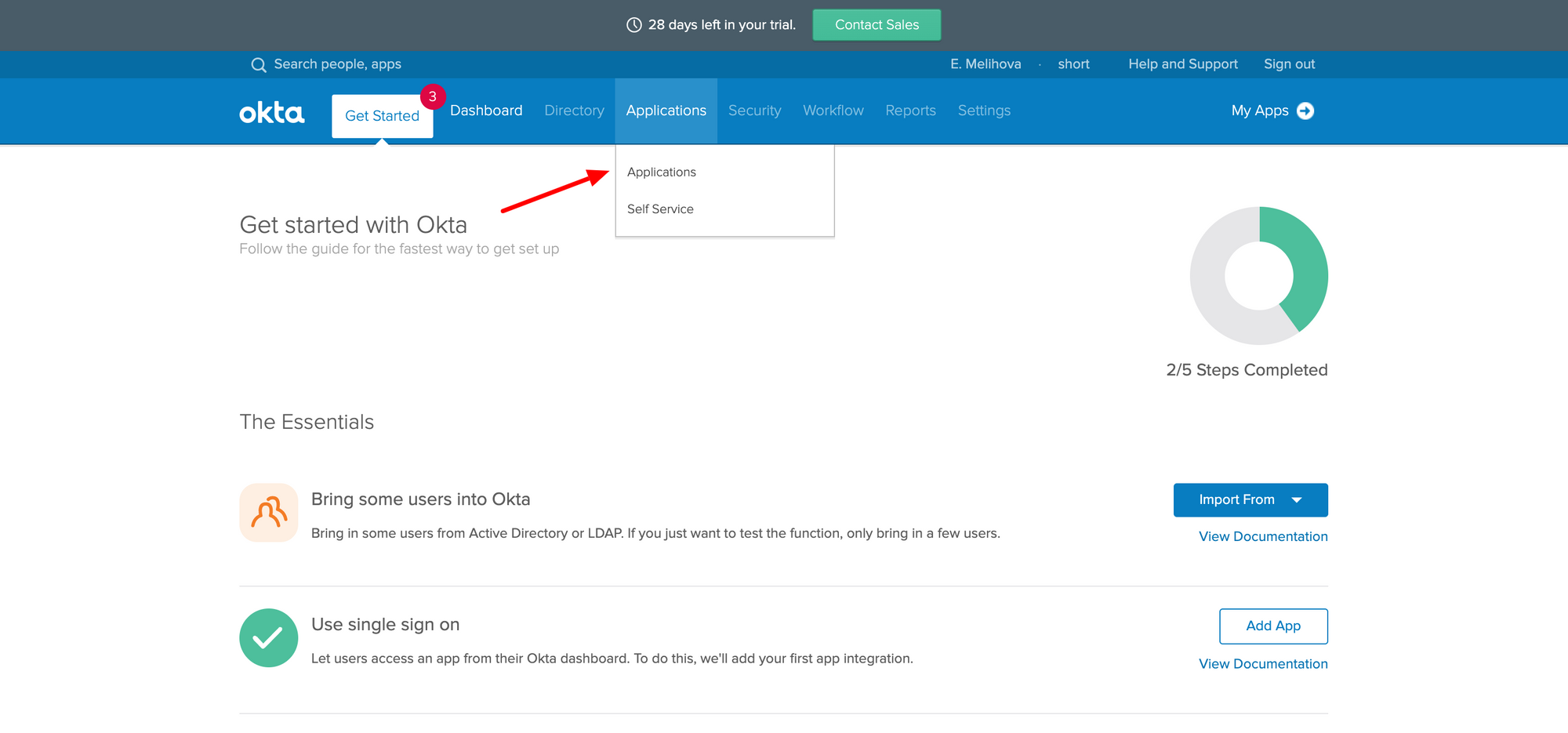
Task: Open the Settings menu
Action: 984,111
